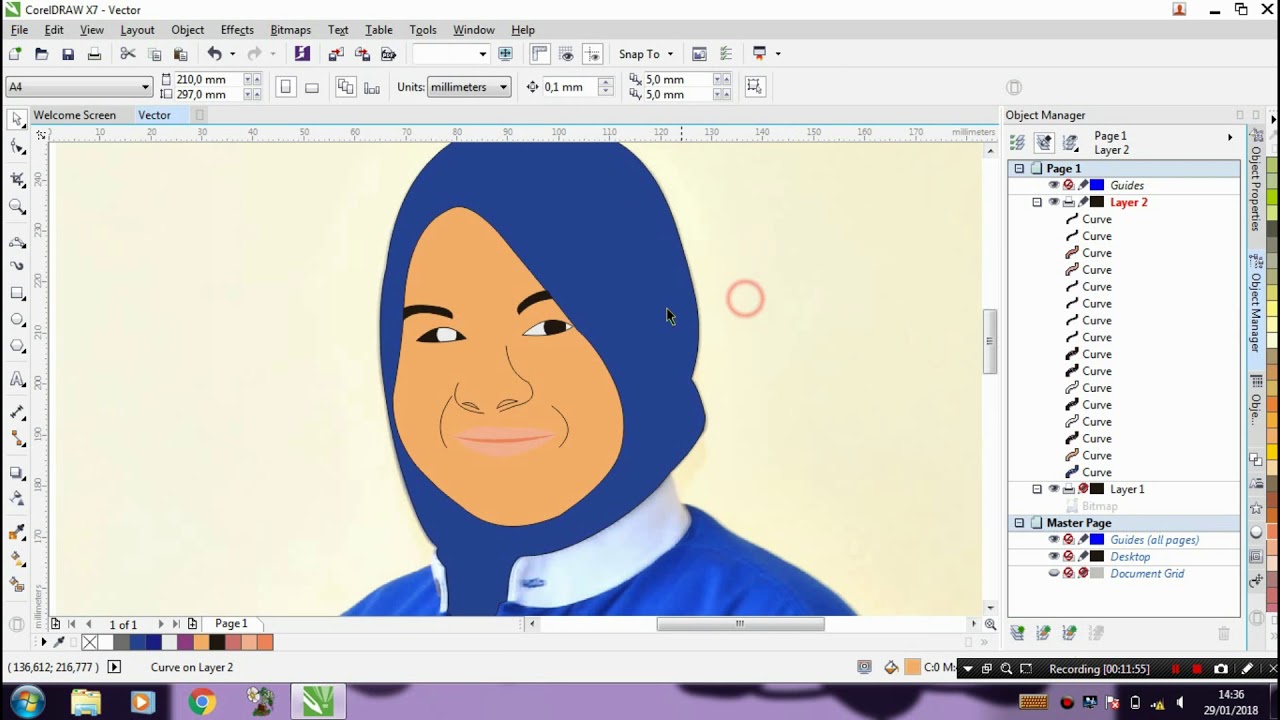Show the Document Grid layer
This screenshot has height=720, width=1280.
[x=1053, y=574]
